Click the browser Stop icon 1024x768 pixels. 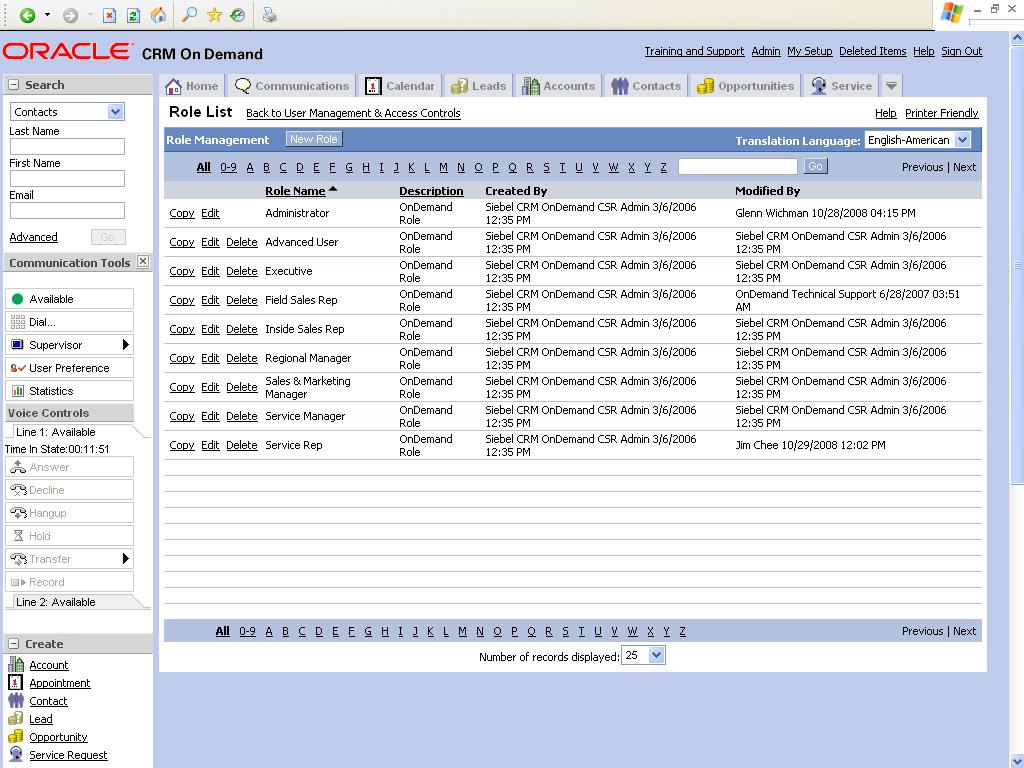coord(110,15)
